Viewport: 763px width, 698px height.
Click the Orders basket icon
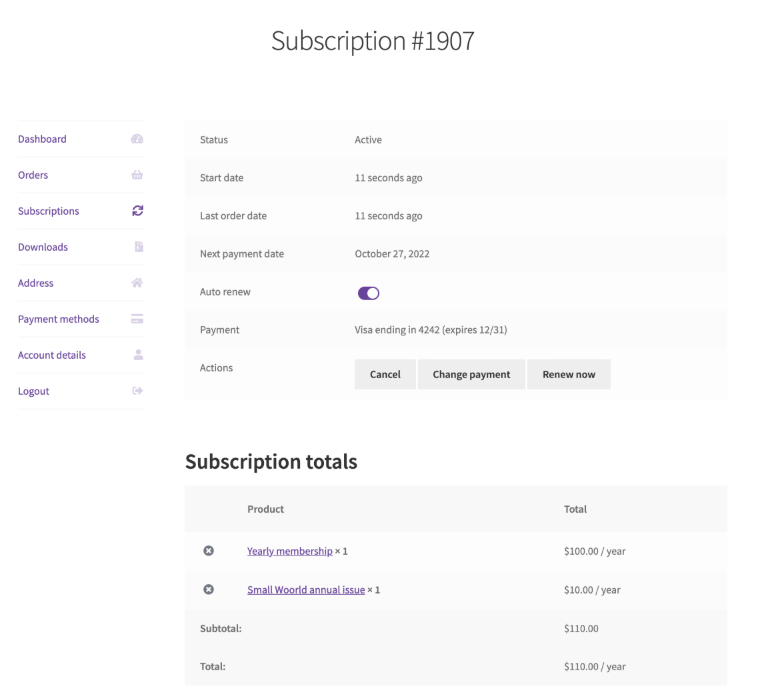pyautogui.click(x=138, y=175)
